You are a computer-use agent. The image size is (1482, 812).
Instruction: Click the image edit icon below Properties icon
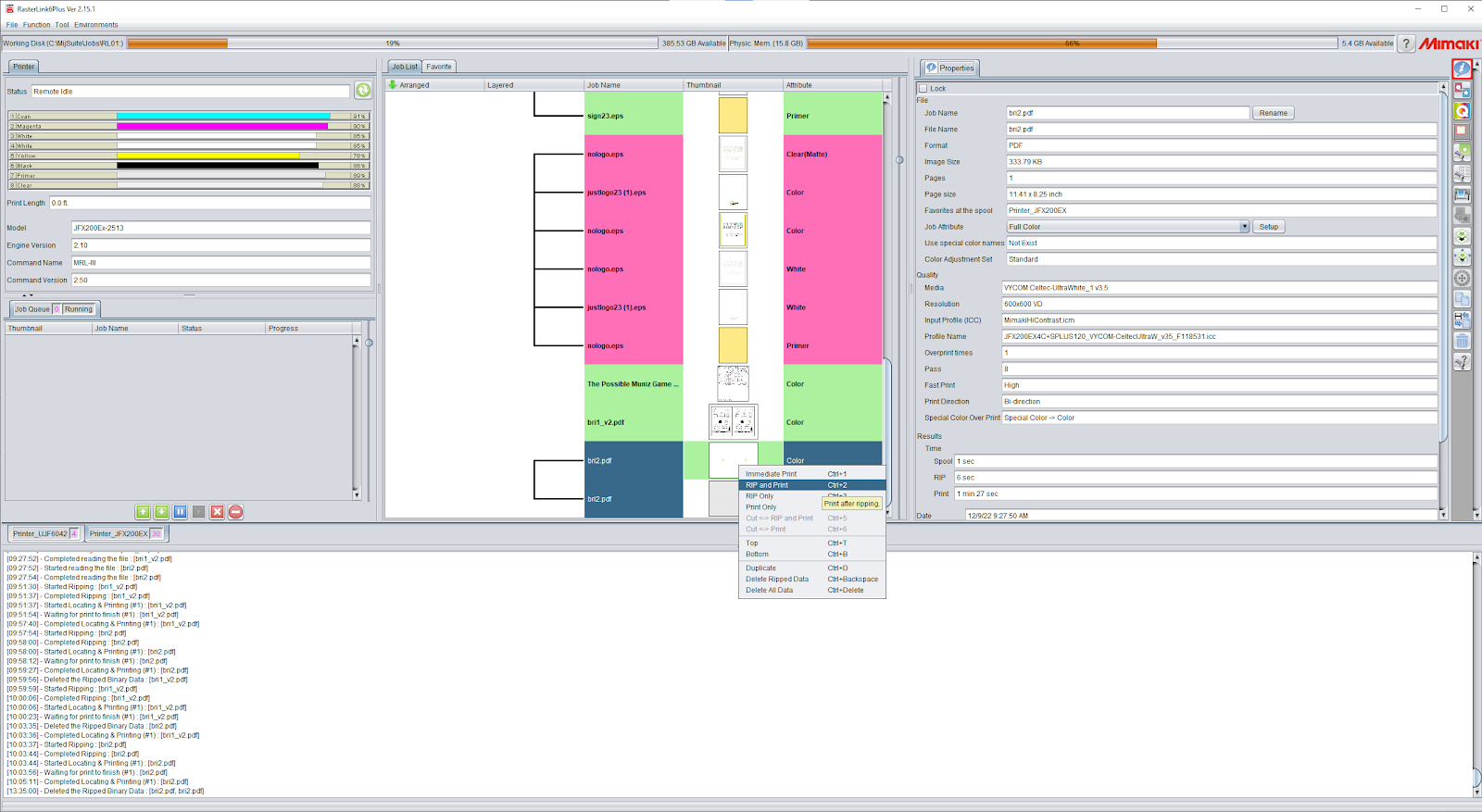click(1462, 90)
